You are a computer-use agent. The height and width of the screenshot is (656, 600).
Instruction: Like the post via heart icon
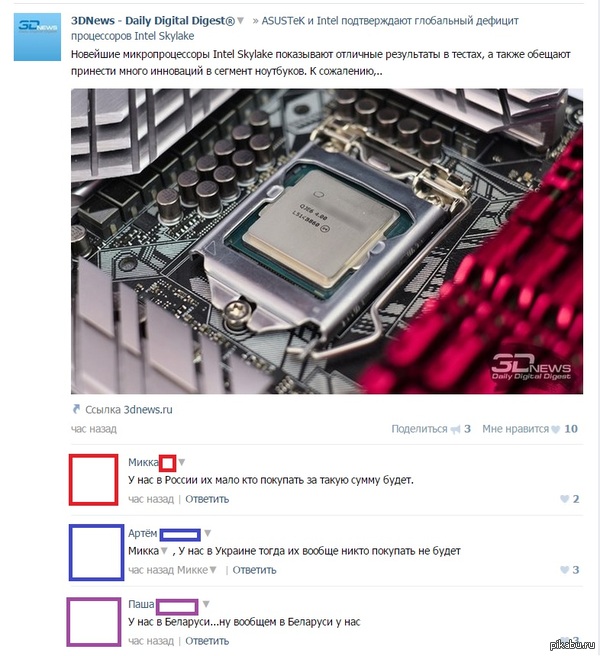(x=555, y=429)
